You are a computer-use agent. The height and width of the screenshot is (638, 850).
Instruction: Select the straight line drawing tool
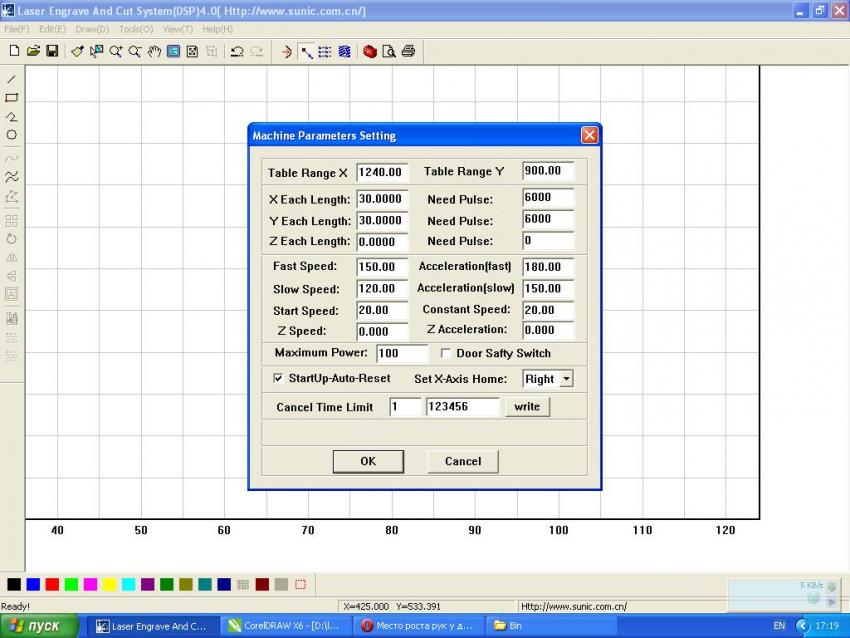(12, 79)
